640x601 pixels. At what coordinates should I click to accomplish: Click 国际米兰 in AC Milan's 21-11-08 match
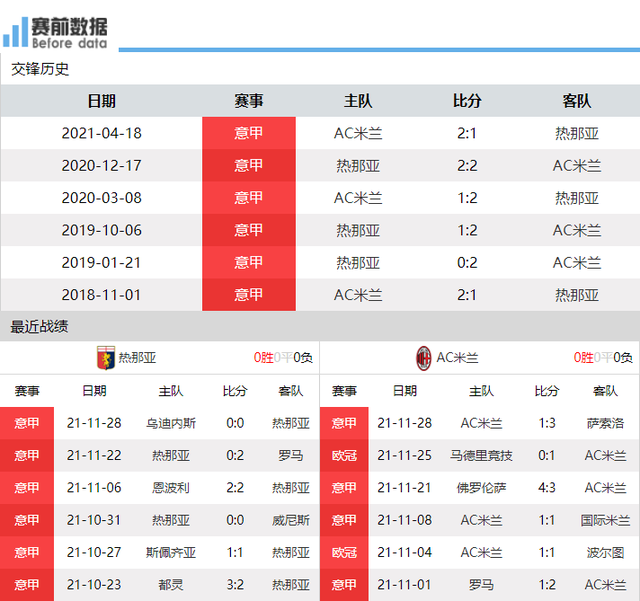(605, 520)
